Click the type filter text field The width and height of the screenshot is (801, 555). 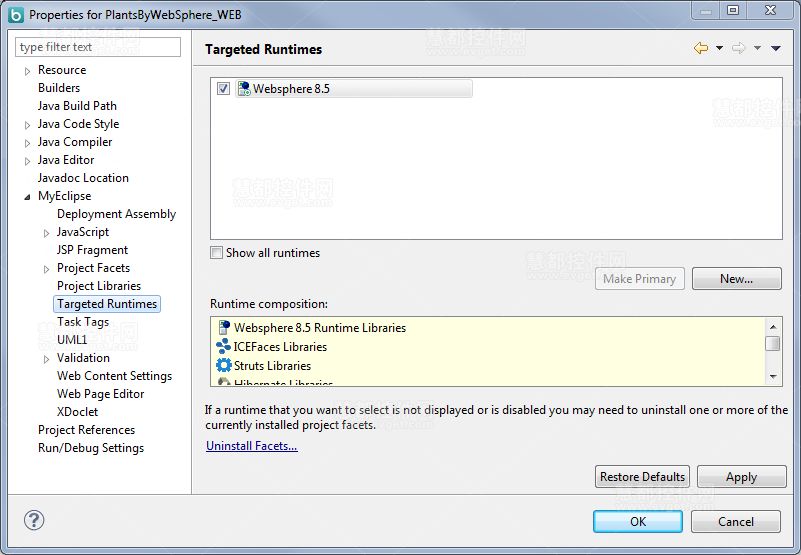pyautogui.click(x=98, y=47)
